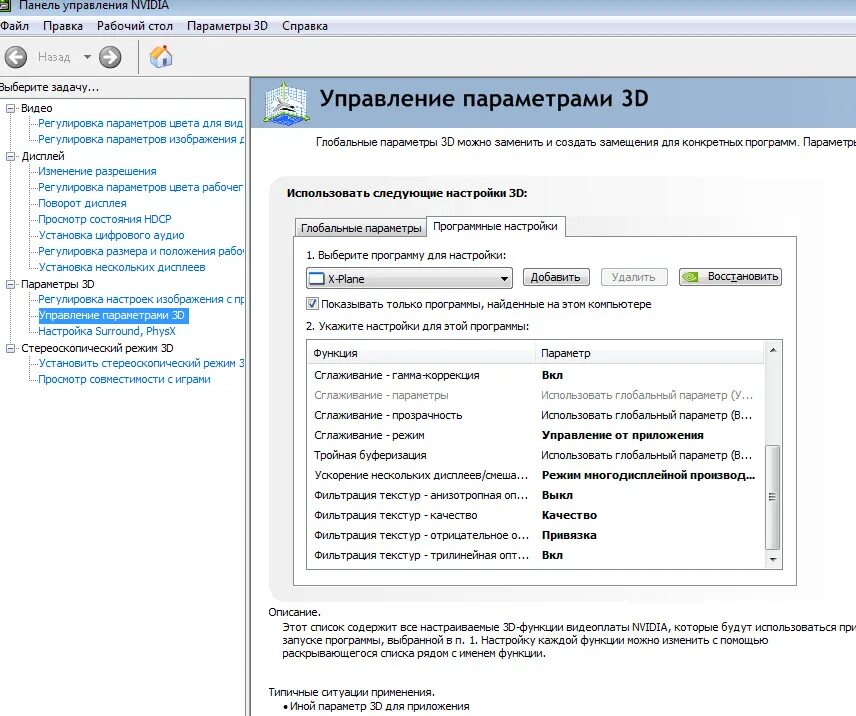Open the Back history dropdown arrow

pos(87,57)
